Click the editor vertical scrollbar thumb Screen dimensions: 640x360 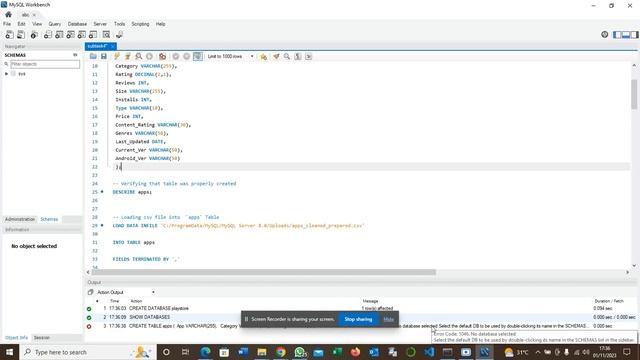click(634, 94)
